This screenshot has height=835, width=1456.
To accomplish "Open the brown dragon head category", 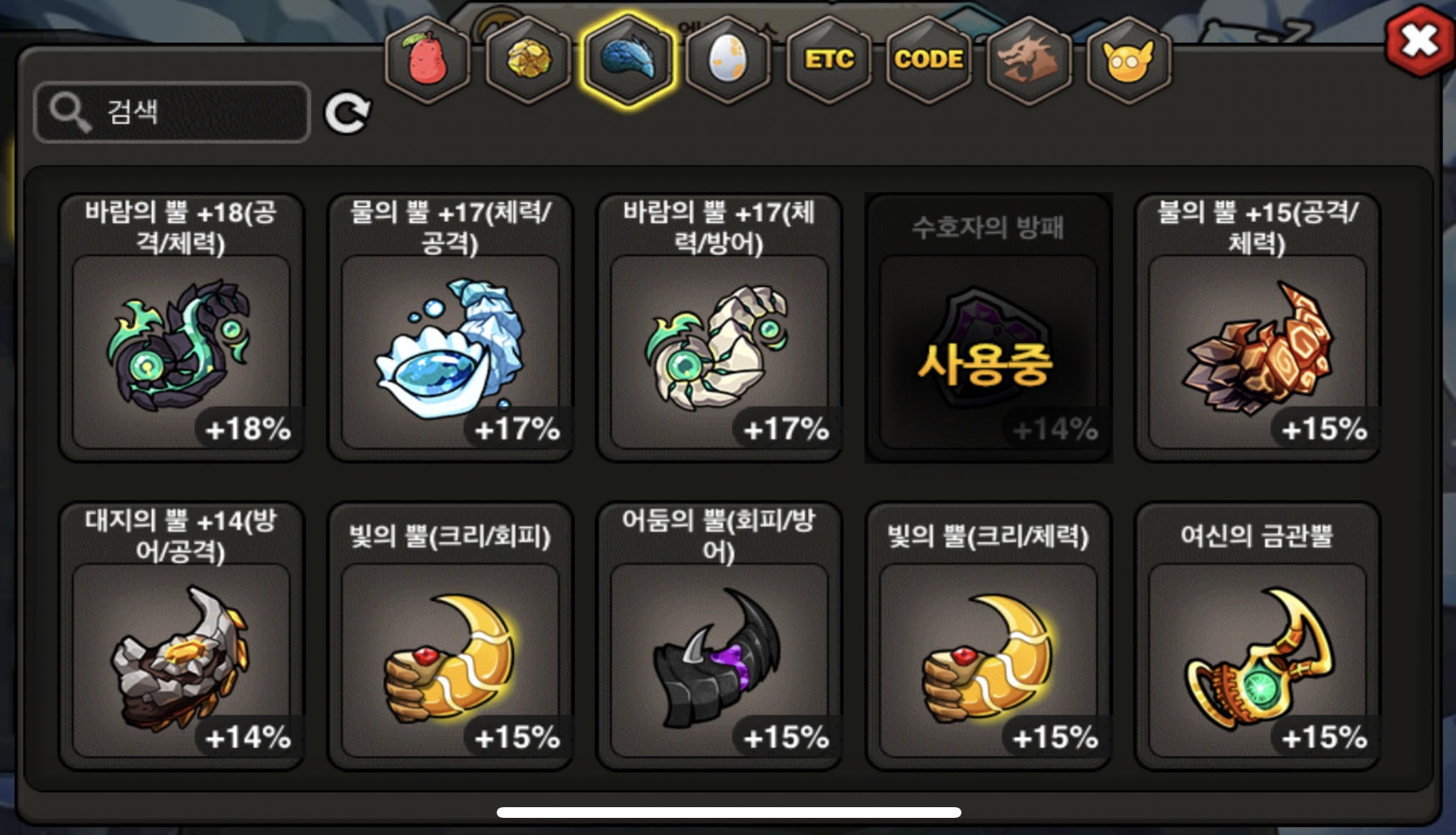I will click(1028, 60).
